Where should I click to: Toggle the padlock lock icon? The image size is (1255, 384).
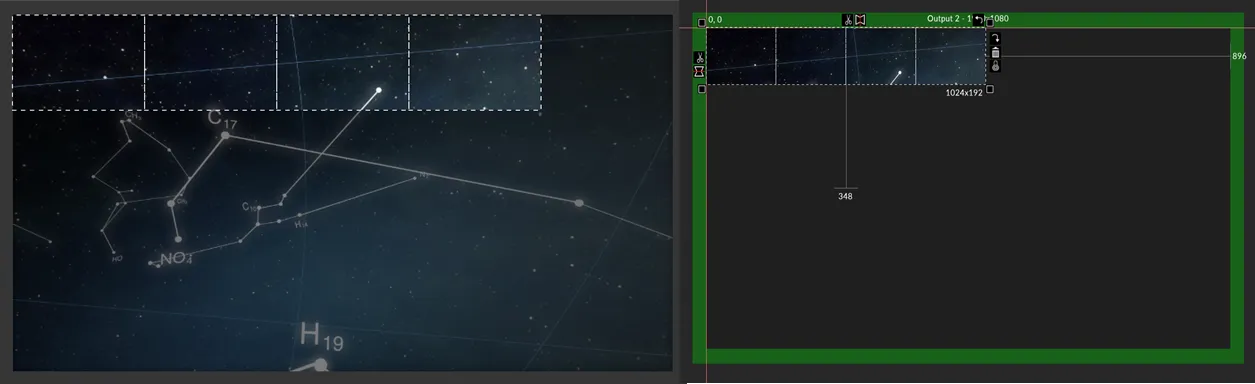995,65
